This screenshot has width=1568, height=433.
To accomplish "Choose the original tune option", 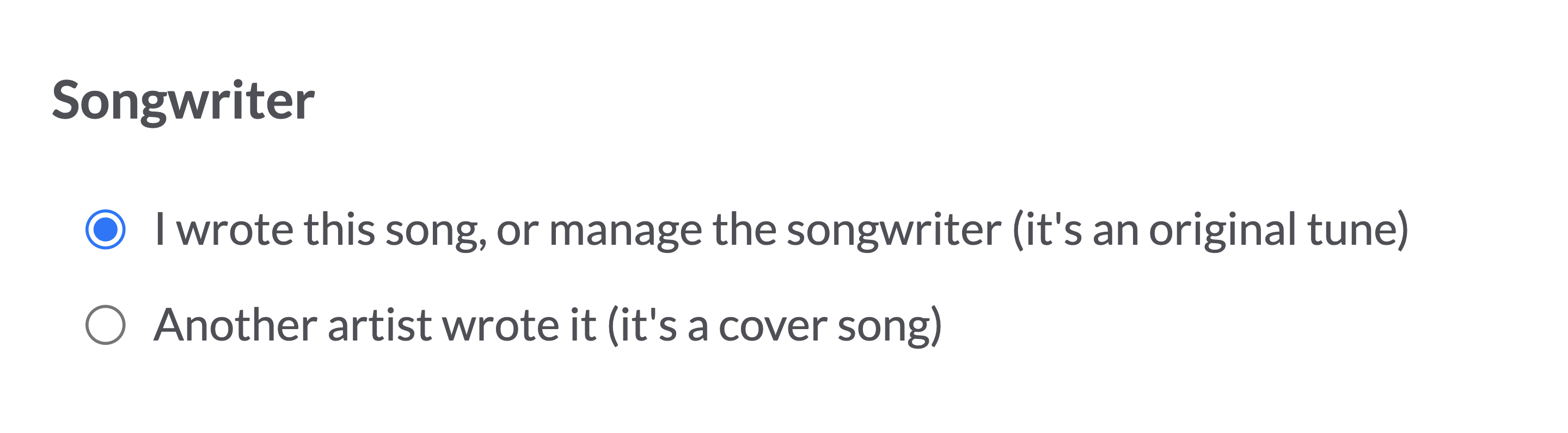I will pyautogui.click(x=105, y=229).
